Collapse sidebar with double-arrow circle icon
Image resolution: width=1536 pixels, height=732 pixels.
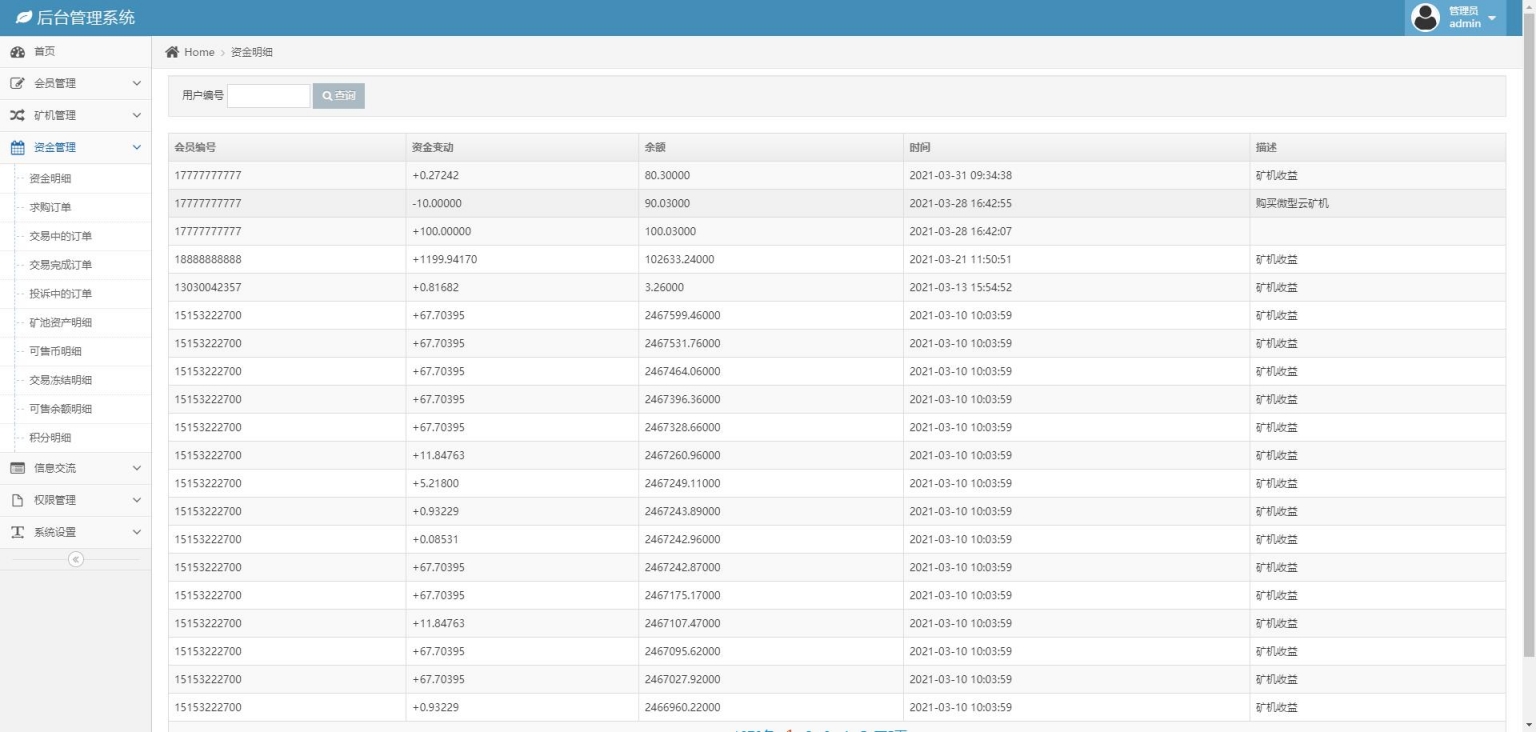(76, 559)
